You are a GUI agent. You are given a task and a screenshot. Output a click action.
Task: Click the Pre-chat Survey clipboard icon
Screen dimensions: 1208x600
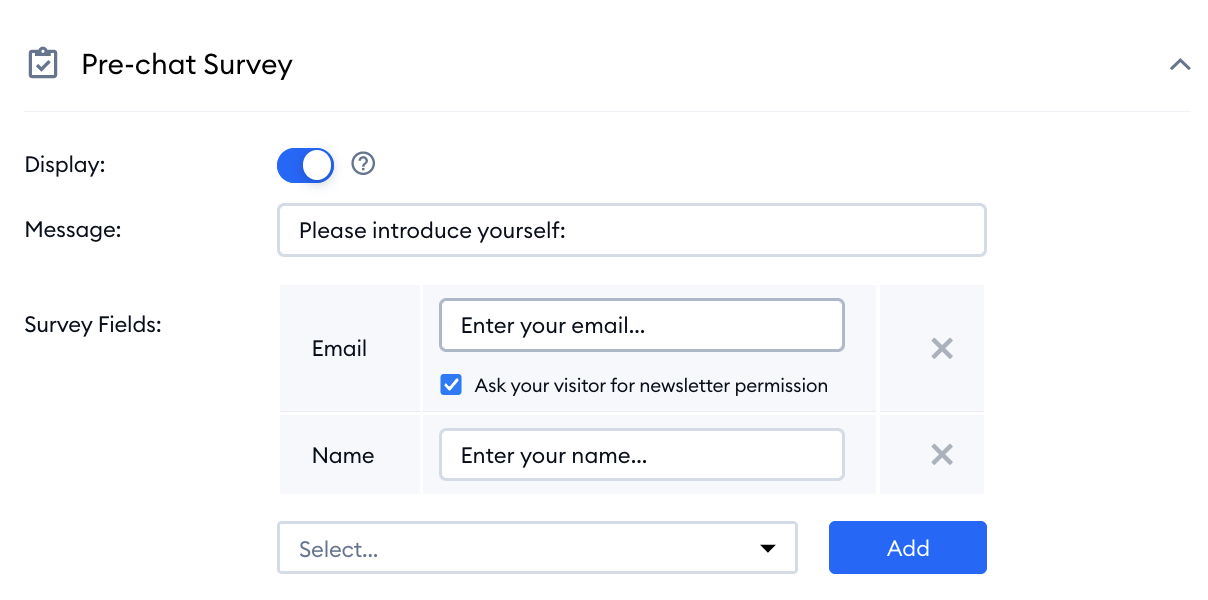point(42,64)
